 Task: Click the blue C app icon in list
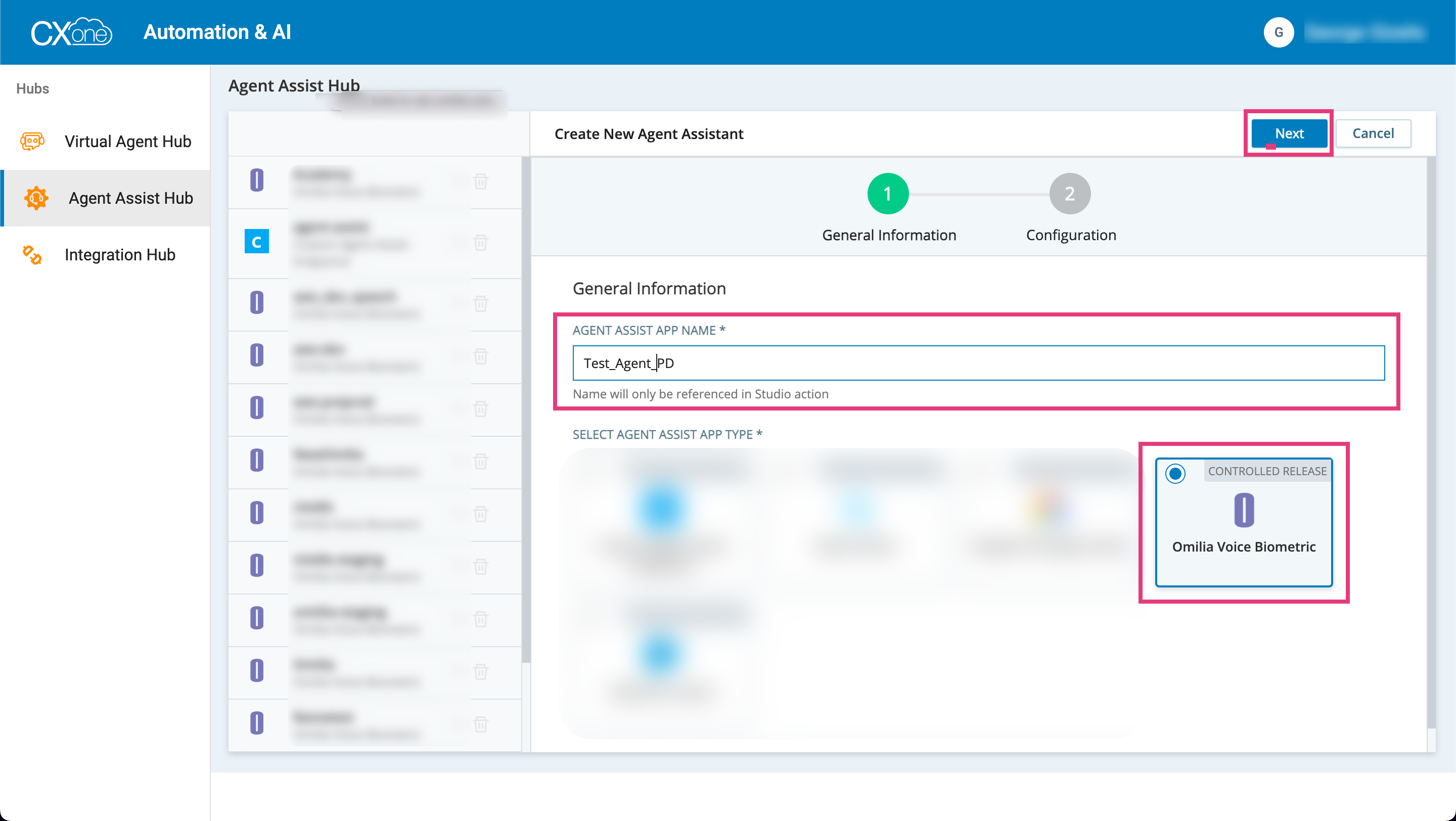257,242
